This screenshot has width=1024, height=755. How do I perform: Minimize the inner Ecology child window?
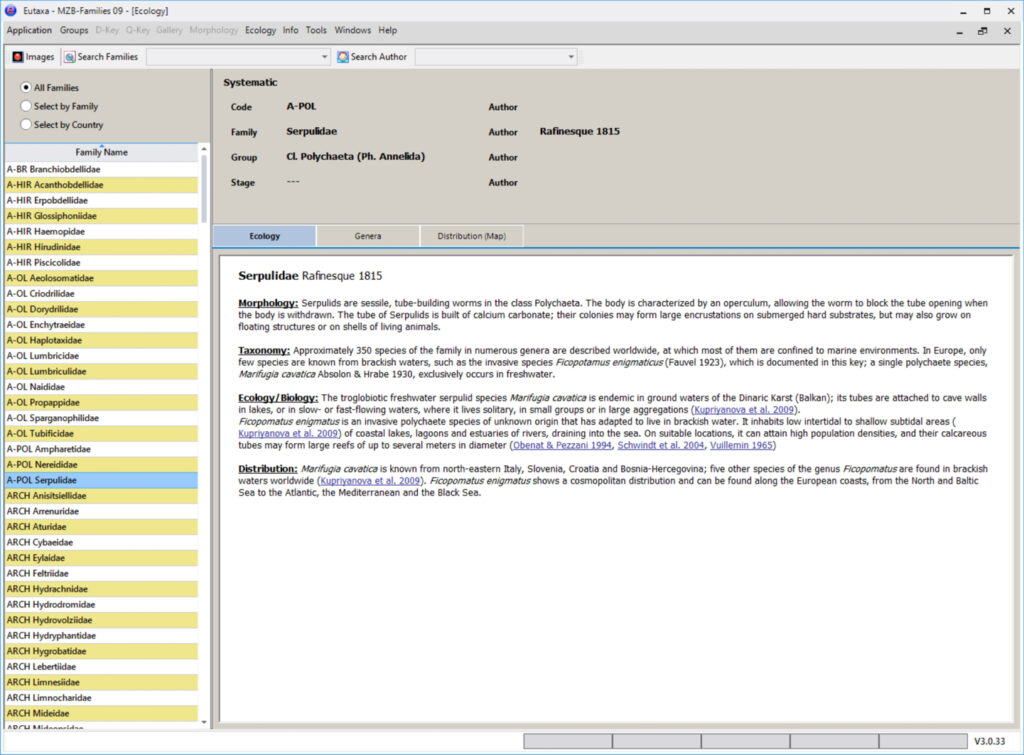point(959,31)
